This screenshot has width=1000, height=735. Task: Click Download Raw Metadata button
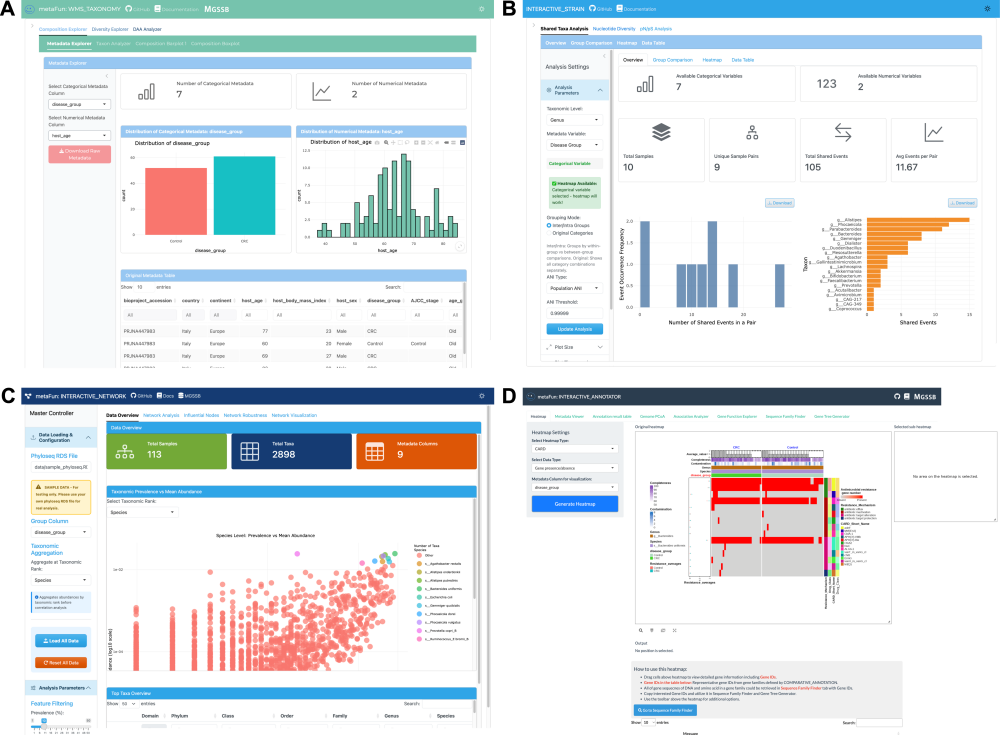pos(80,154)
